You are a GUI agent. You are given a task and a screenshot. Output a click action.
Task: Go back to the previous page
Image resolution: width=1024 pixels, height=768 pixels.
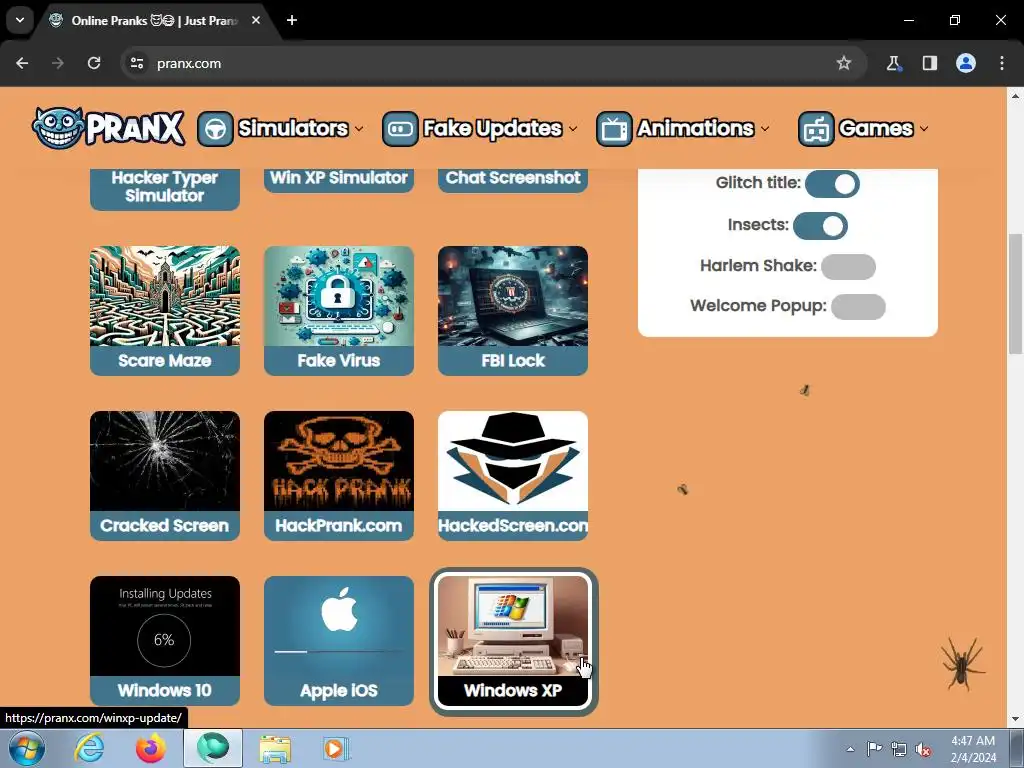(22, 63)
